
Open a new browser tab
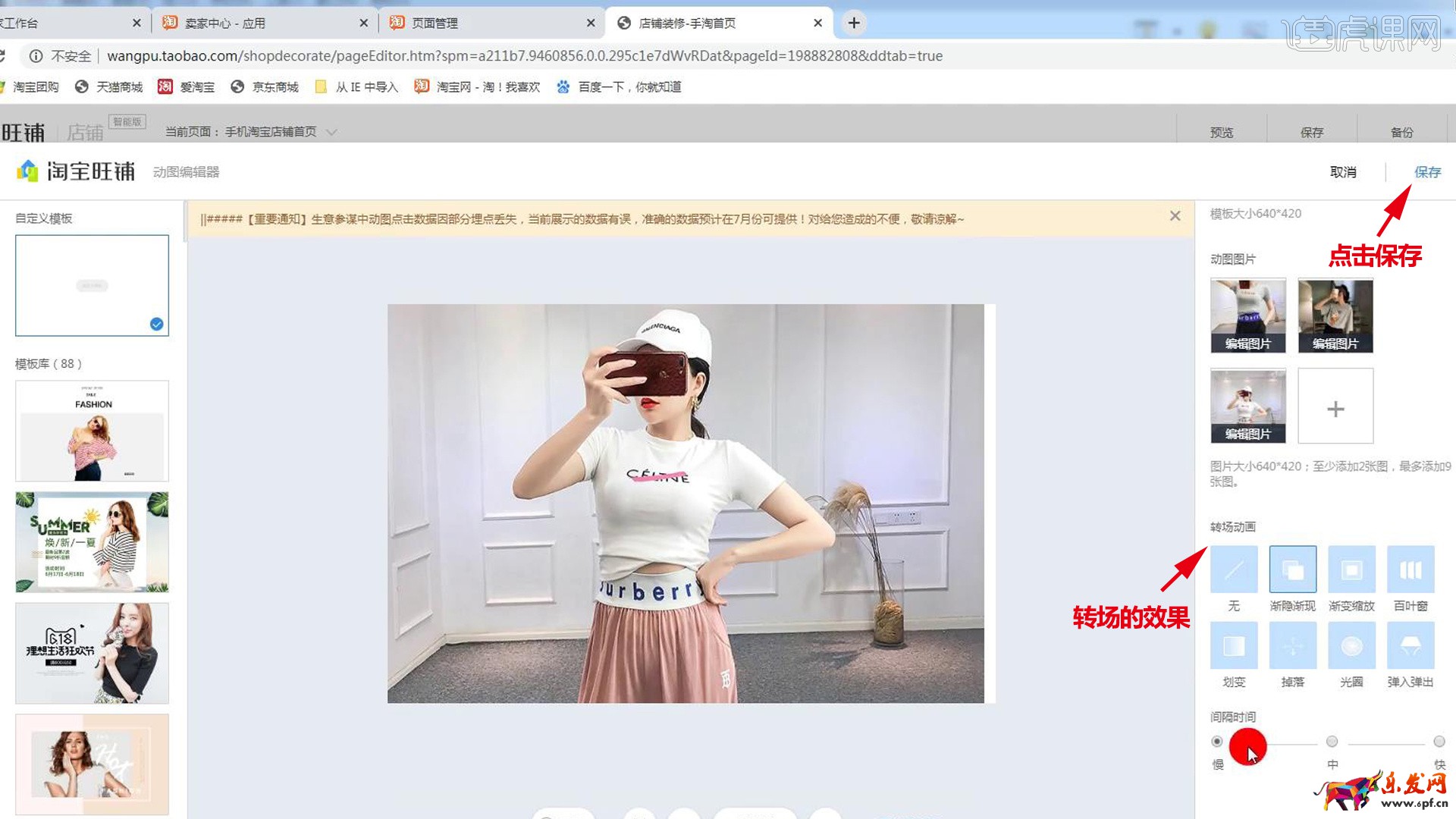click(854, 23)
